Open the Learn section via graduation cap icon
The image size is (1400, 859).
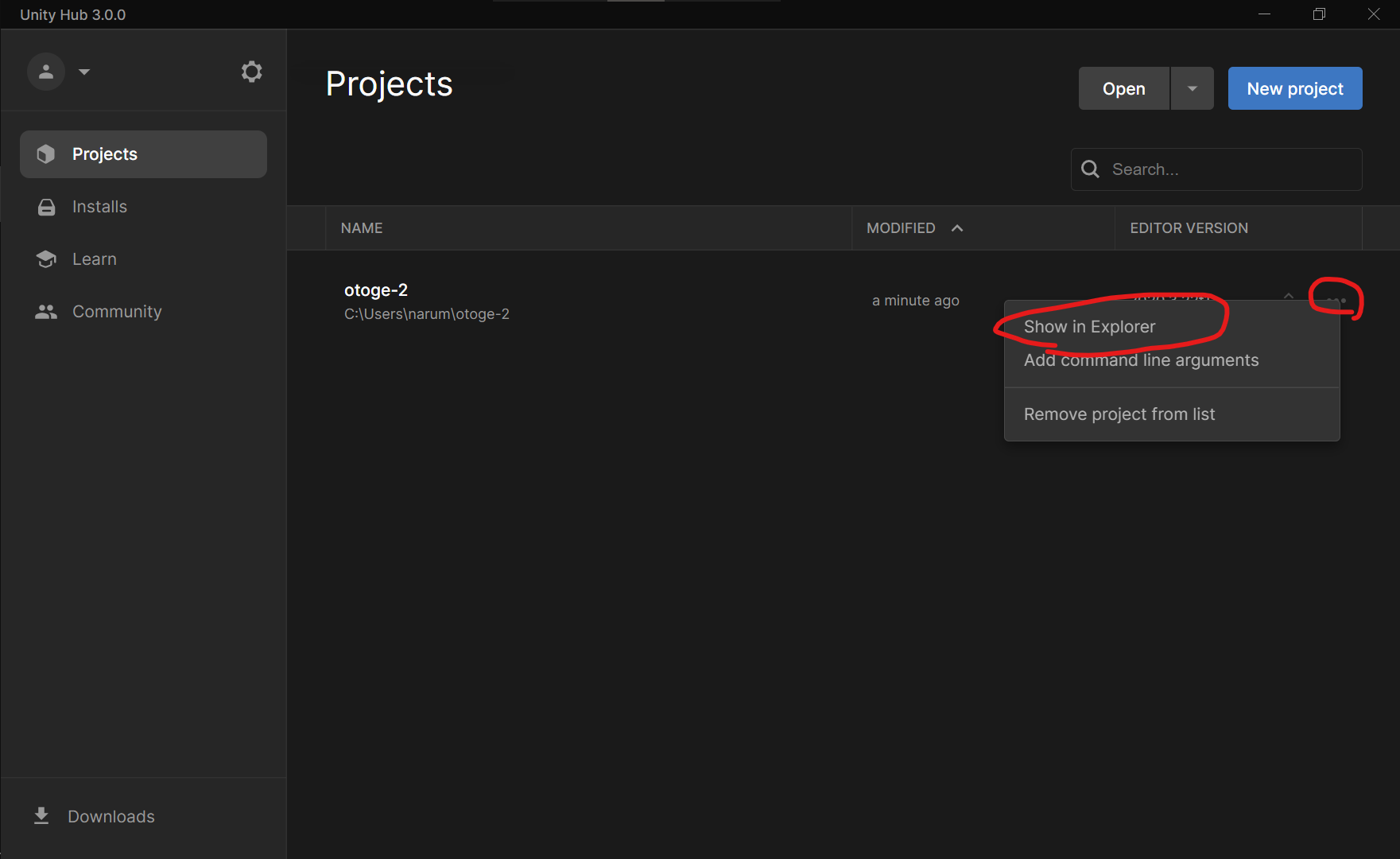coord(45,258)
